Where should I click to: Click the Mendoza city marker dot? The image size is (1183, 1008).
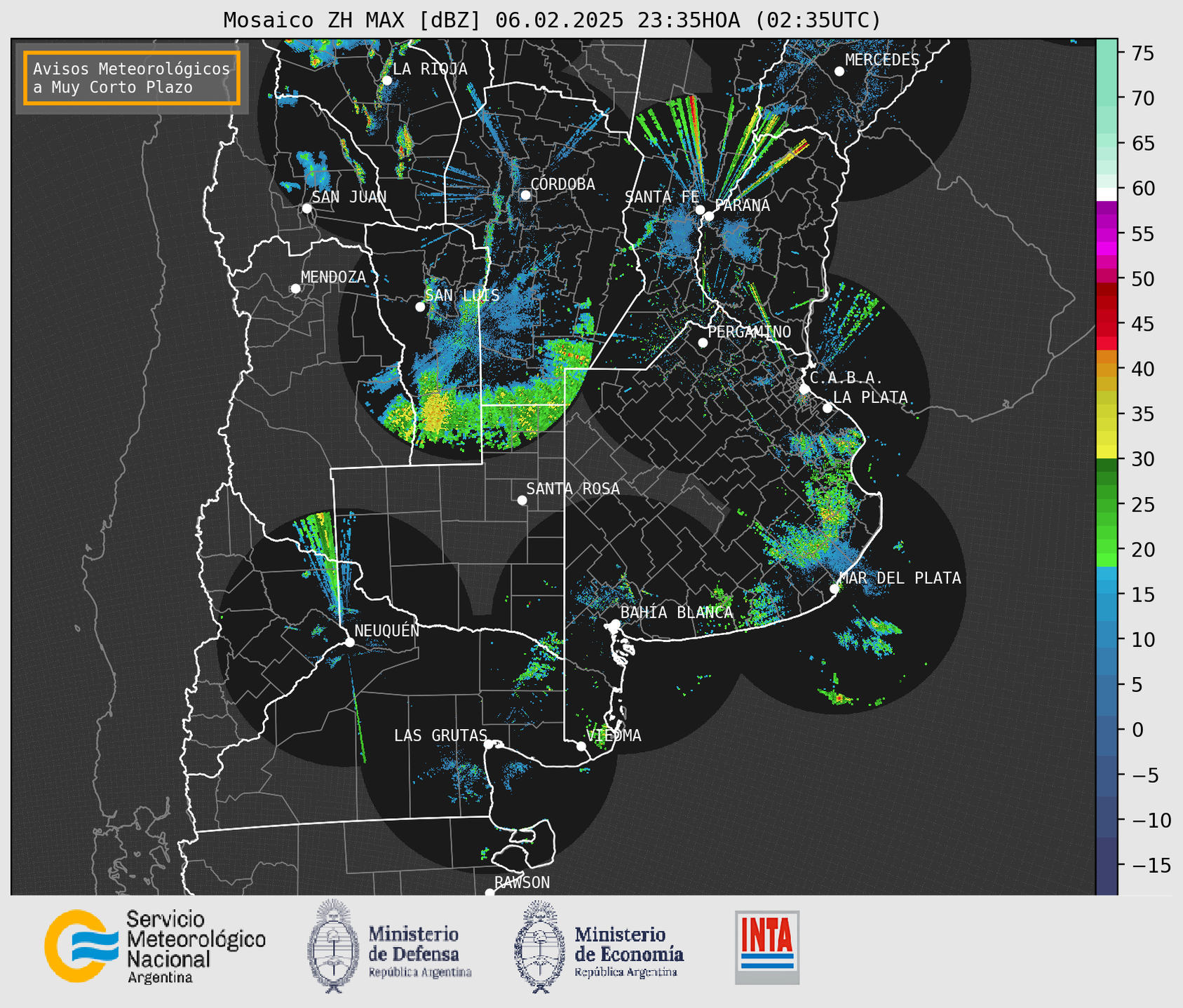pos(295,289)
